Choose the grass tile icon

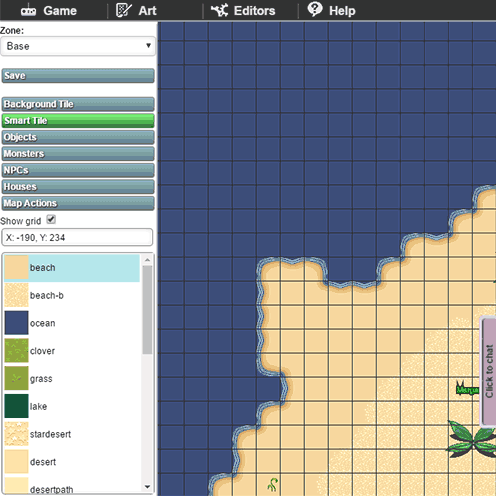point(16,378)
